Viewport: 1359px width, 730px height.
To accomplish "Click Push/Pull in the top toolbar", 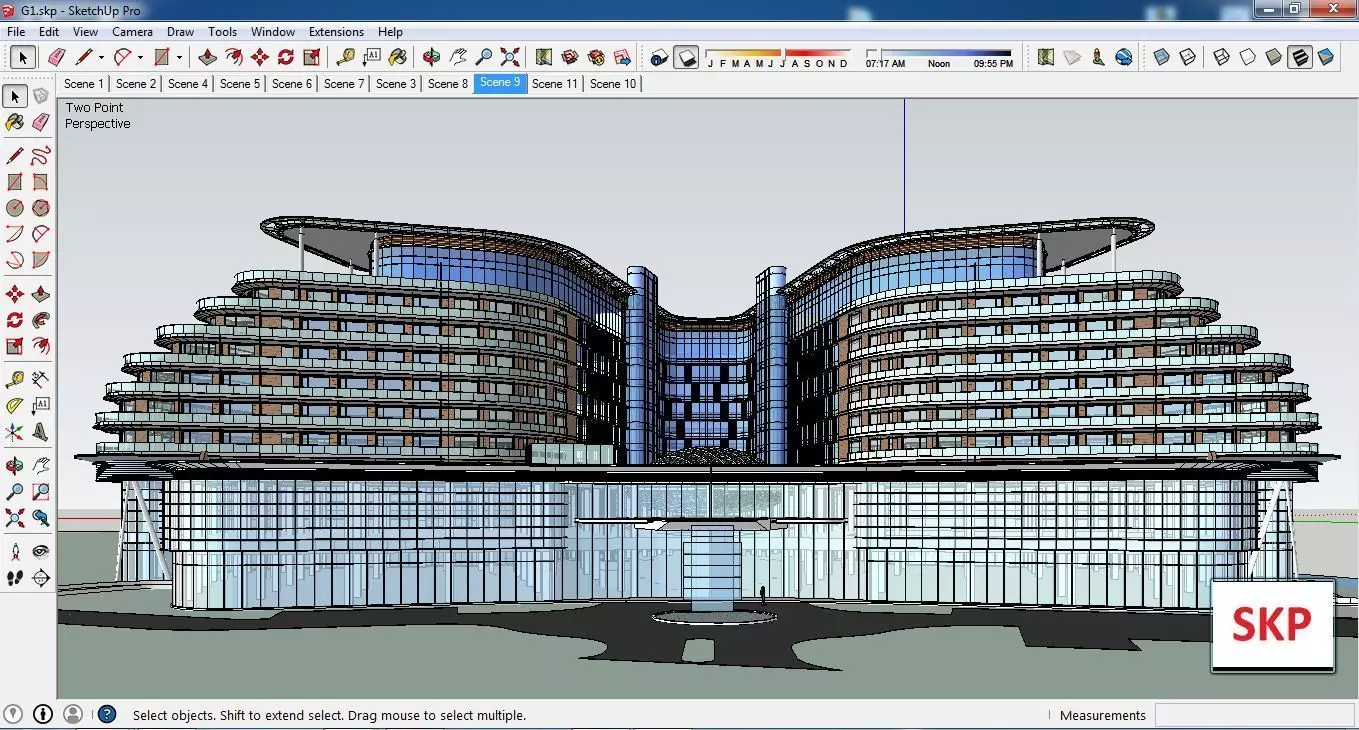I will click(208, 57).
